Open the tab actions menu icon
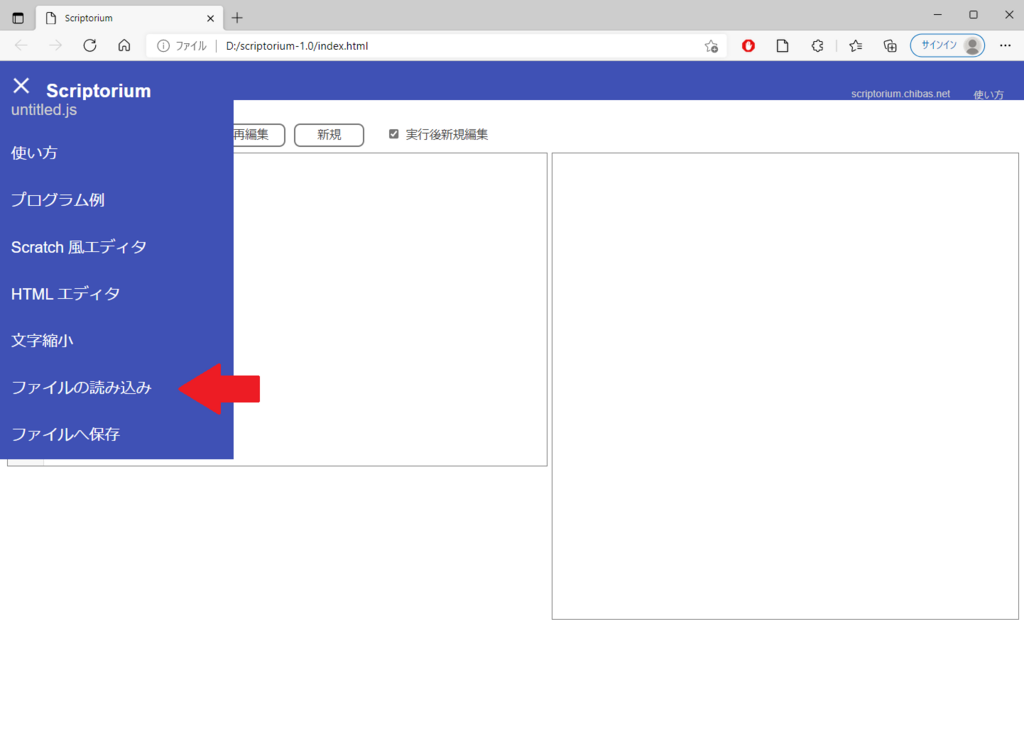 click(x=18, y=18)
